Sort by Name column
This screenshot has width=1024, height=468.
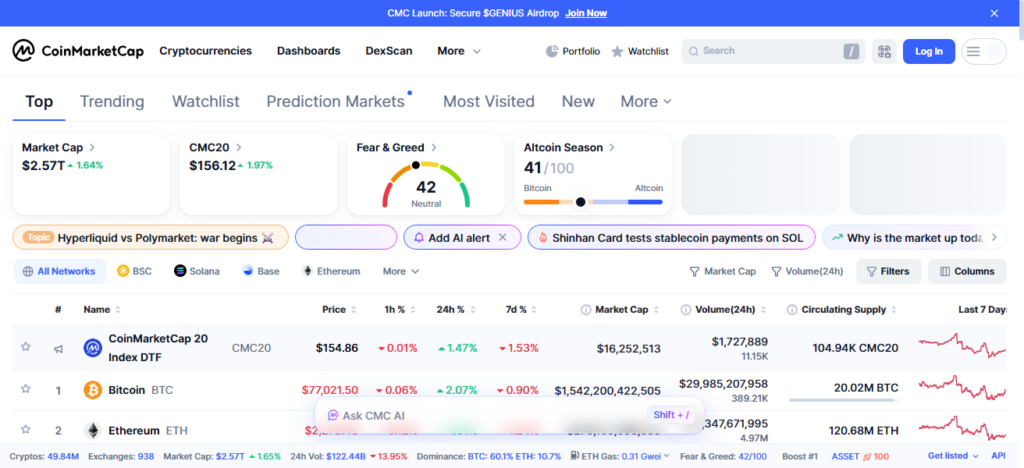click(102, 309)
